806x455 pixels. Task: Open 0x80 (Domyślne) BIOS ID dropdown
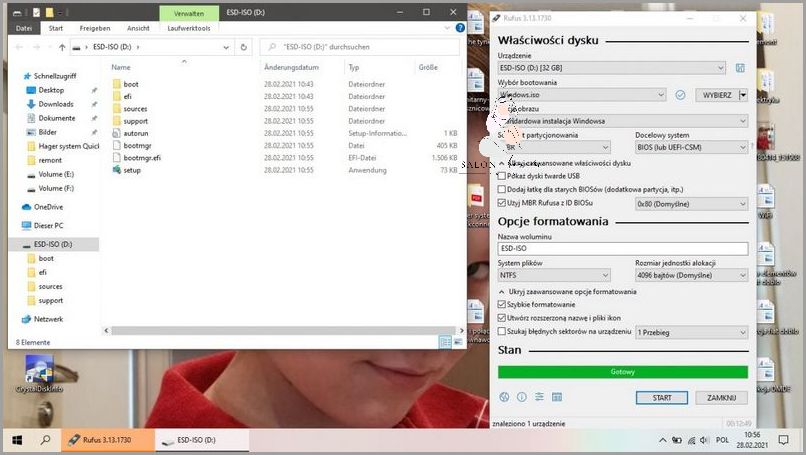coord(691,204)
